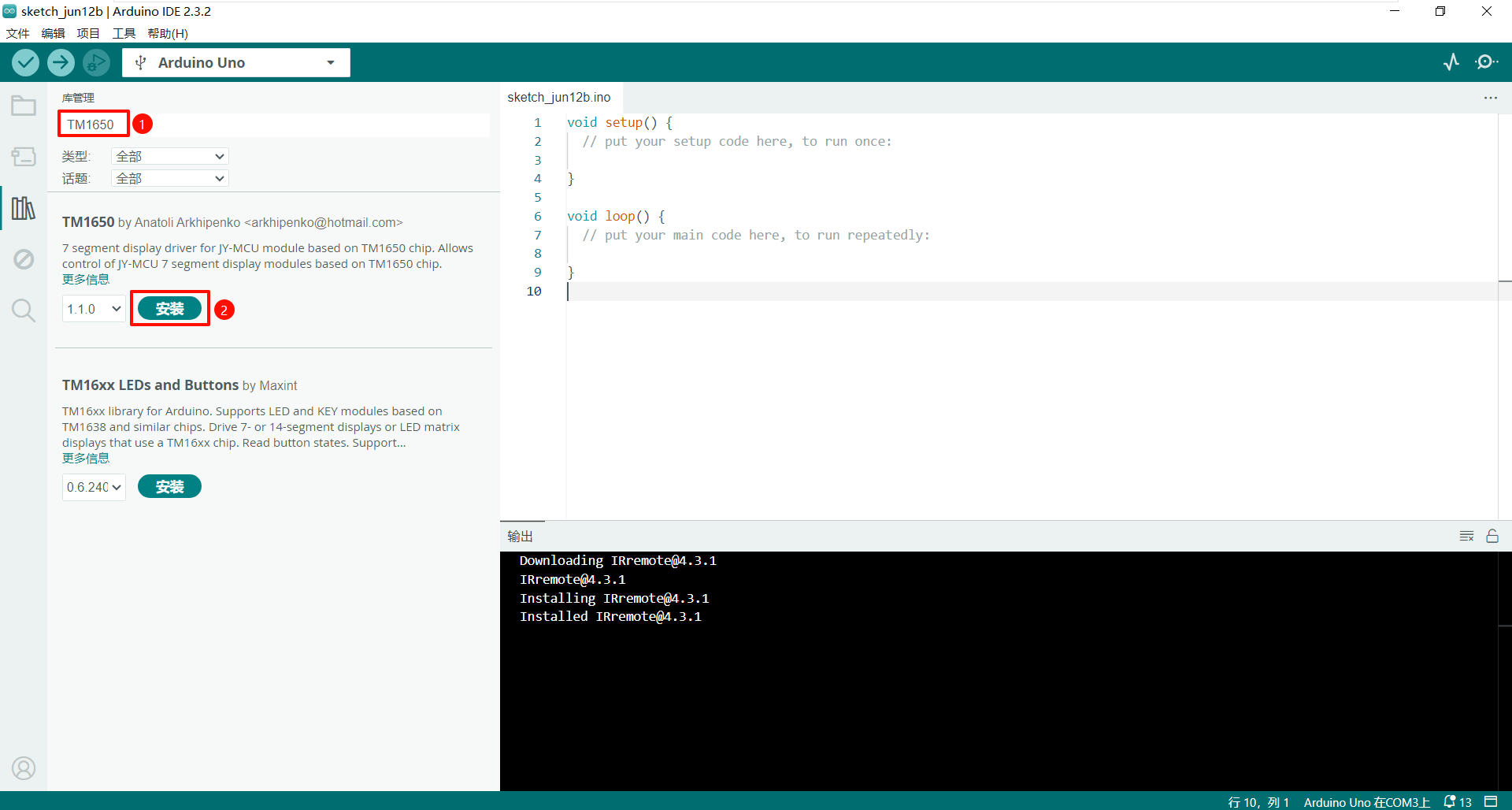The height and width of the screenshot is (810, 1512).
Task: Open the TM16xx version 0.6.240 dropdown
Action: tap(94, 487)
